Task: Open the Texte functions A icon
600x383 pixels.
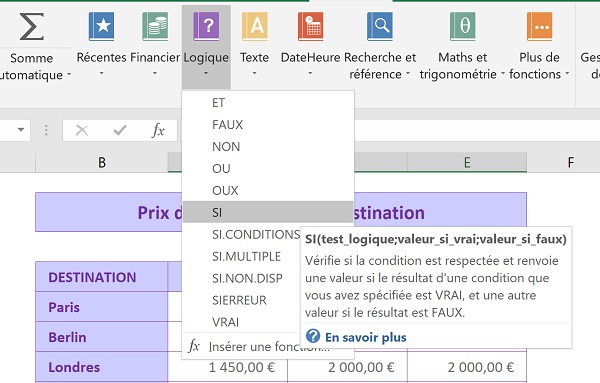Action: point(255,26)
